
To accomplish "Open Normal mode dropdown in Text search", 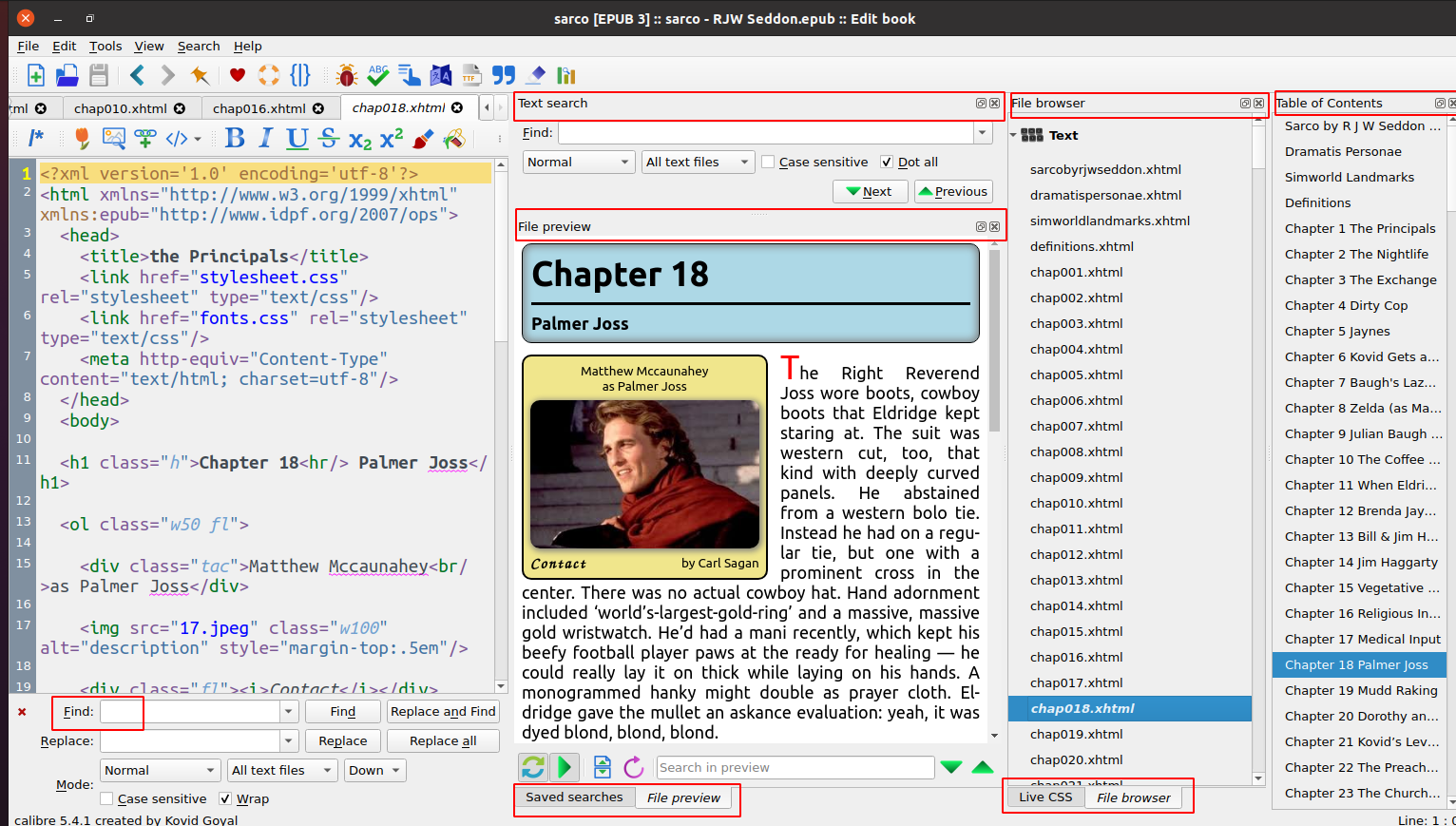I will (578, 163).
